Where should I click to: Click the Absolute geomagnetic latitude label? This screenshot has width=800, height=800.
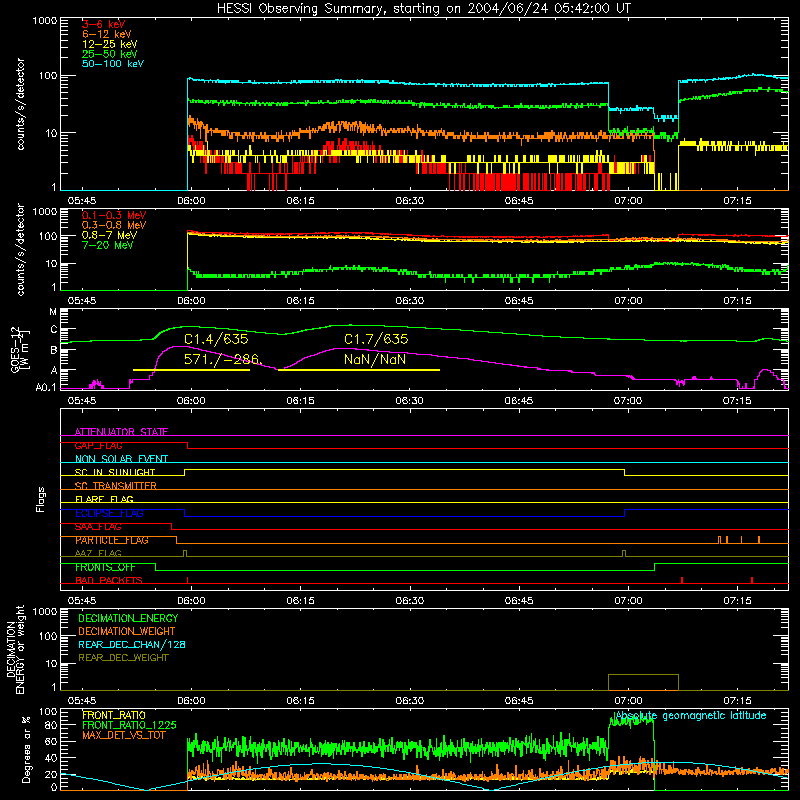click(x=691, y=715)
